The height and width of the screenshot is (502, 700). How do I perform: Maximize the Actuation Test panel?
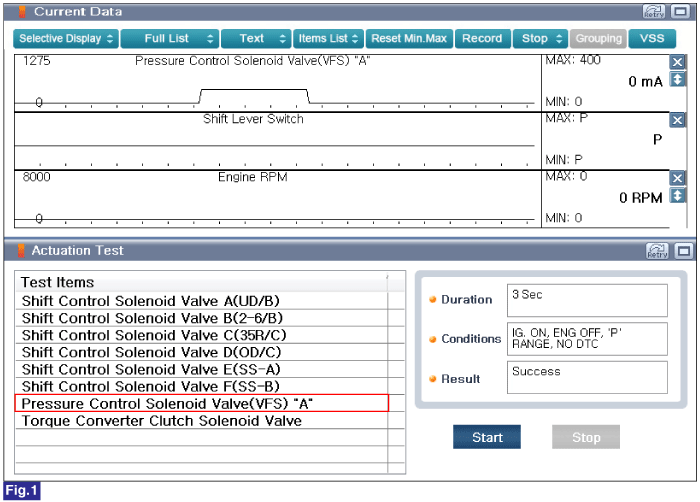pyautogui.click(x=684, y=251)
